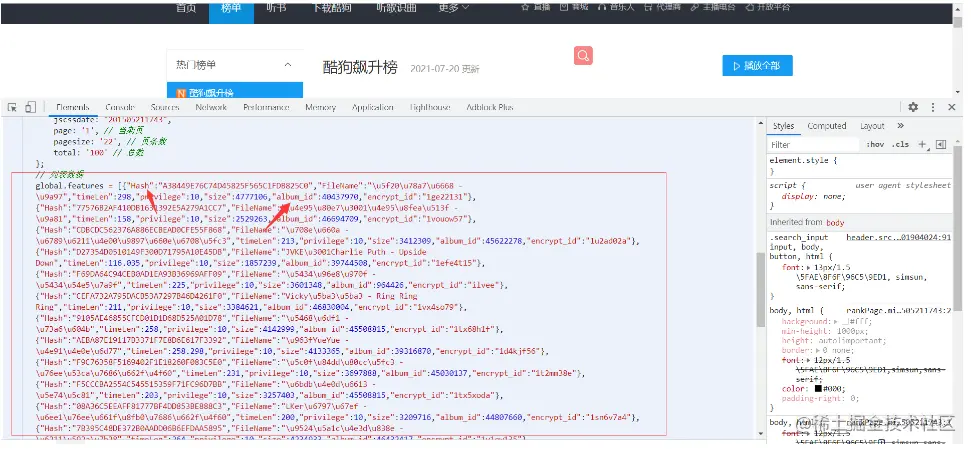Show more sidebar tabs with » chevron
Image resolution: width=971 pixels, height=449 pixels.
[900, 126]
